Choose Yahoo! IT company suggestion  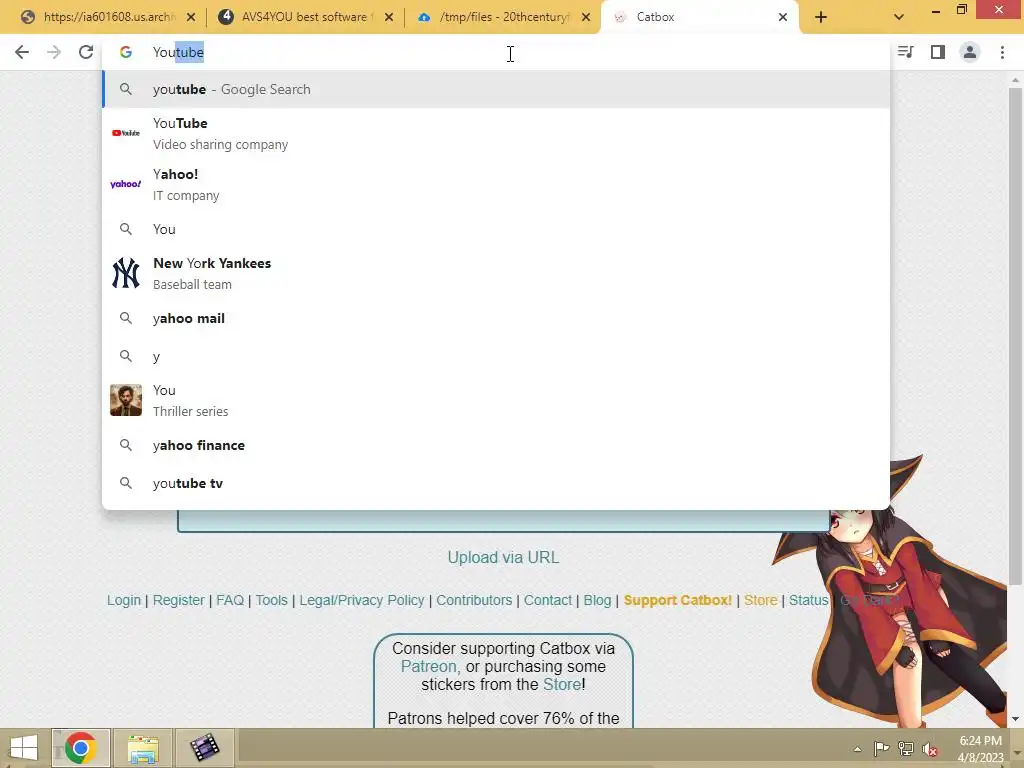pos(496,184)
